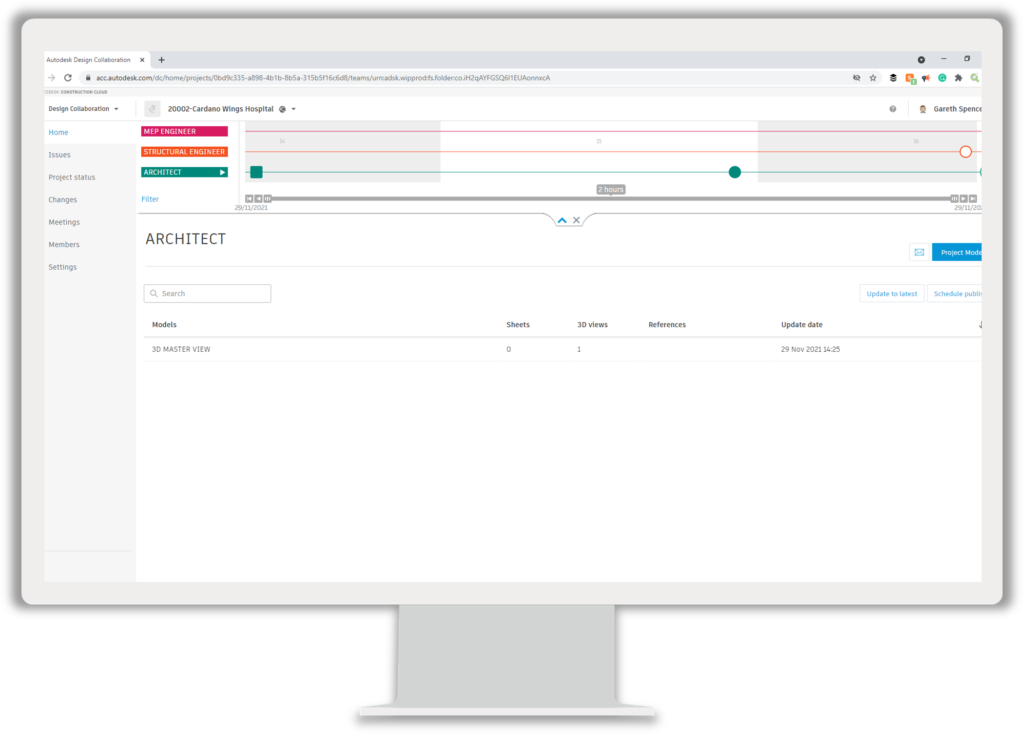
Task: Step timeline forward one increment
Action: click(x=964, y=199)
